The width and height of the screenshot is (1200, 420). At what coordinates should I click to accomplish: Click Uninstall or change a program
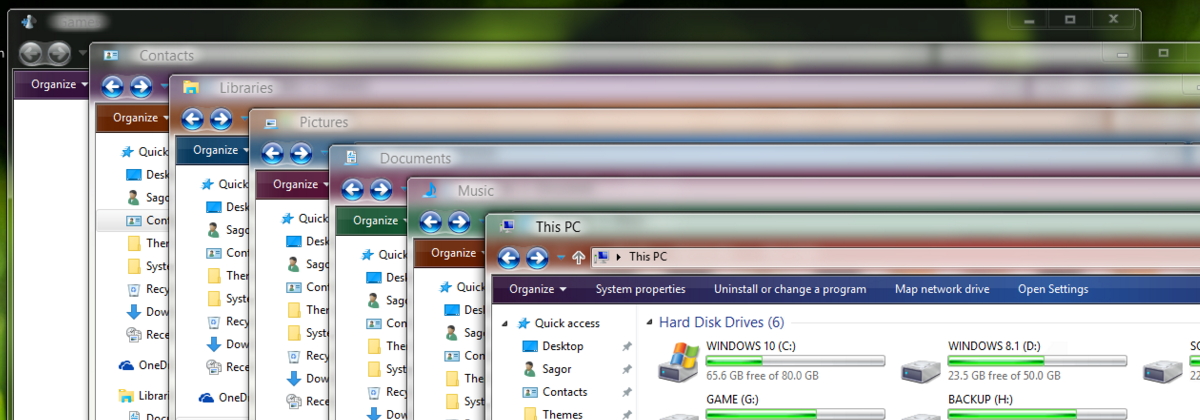(790, 289)
